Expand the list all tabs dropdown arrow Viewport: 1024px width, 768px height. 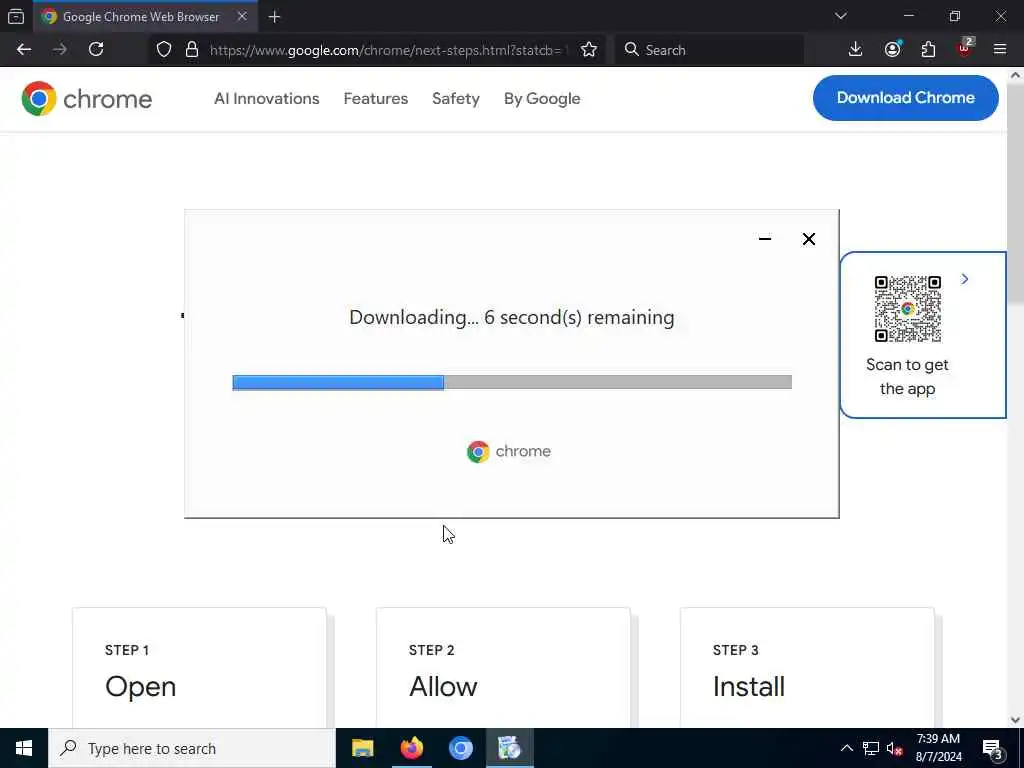840,16
